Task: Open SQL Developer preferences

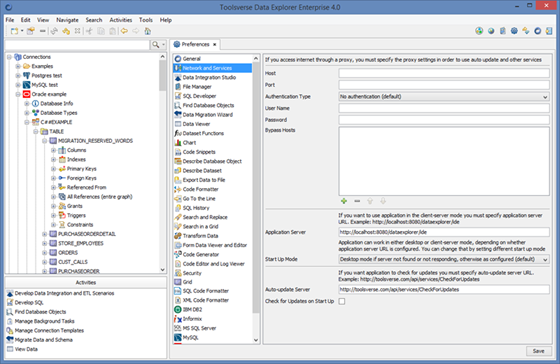Action: pyautogui.click(x=199, y=96)
